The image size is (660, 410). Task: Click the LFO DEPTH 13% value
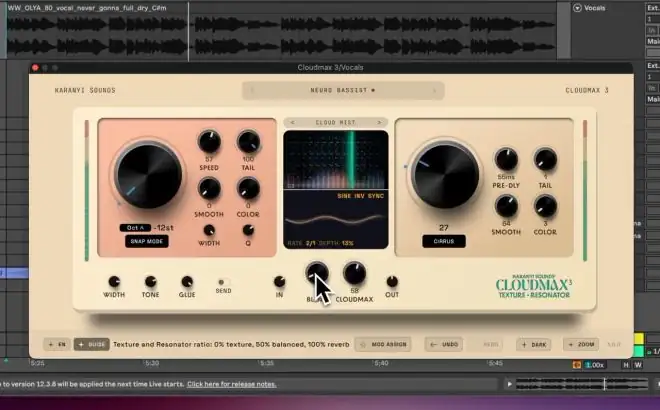[348, 243]
